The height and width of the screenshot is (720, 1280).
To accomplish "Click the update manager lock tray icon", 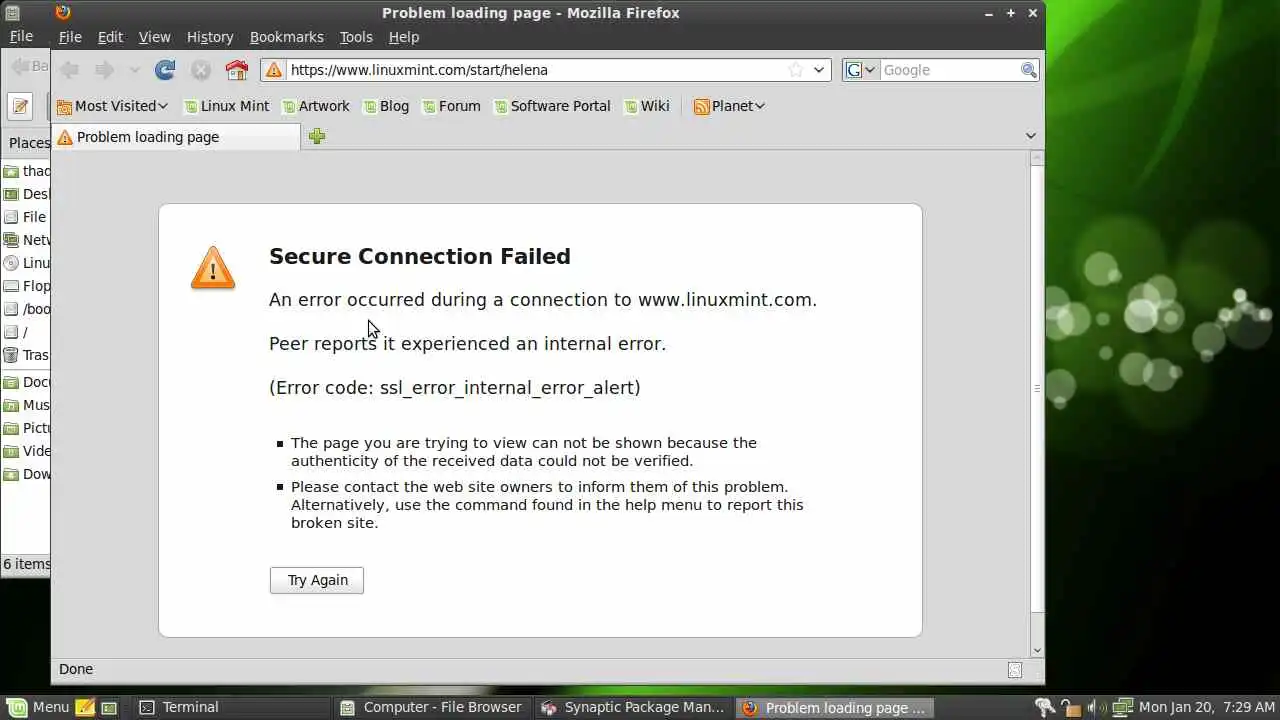I will tap(1072, 708).
